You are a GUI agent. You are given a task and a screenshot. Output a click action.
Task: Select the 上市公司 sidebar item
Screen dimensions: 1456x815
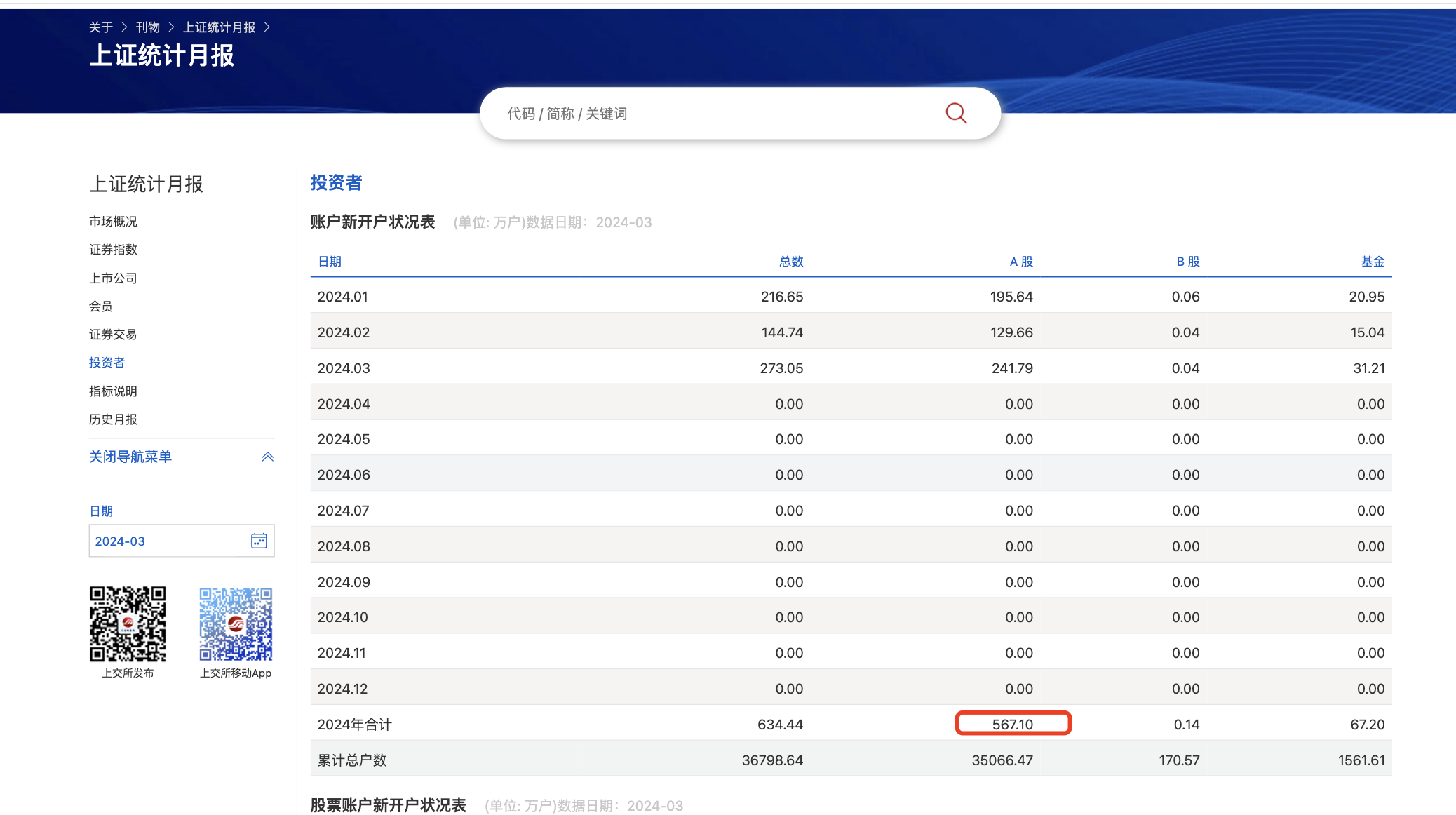pyautogui.click(x=113, y=278)
